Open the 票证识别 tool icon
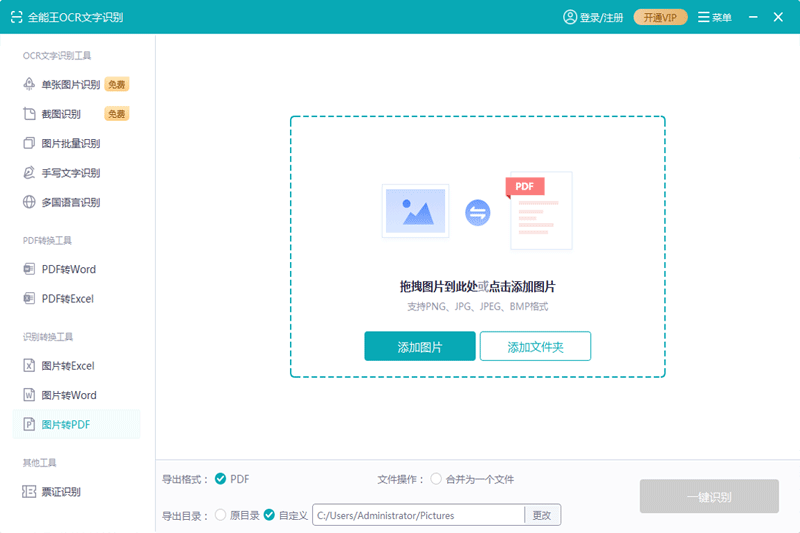Viewport: 800px width, 533px height. tap(30, 492)
